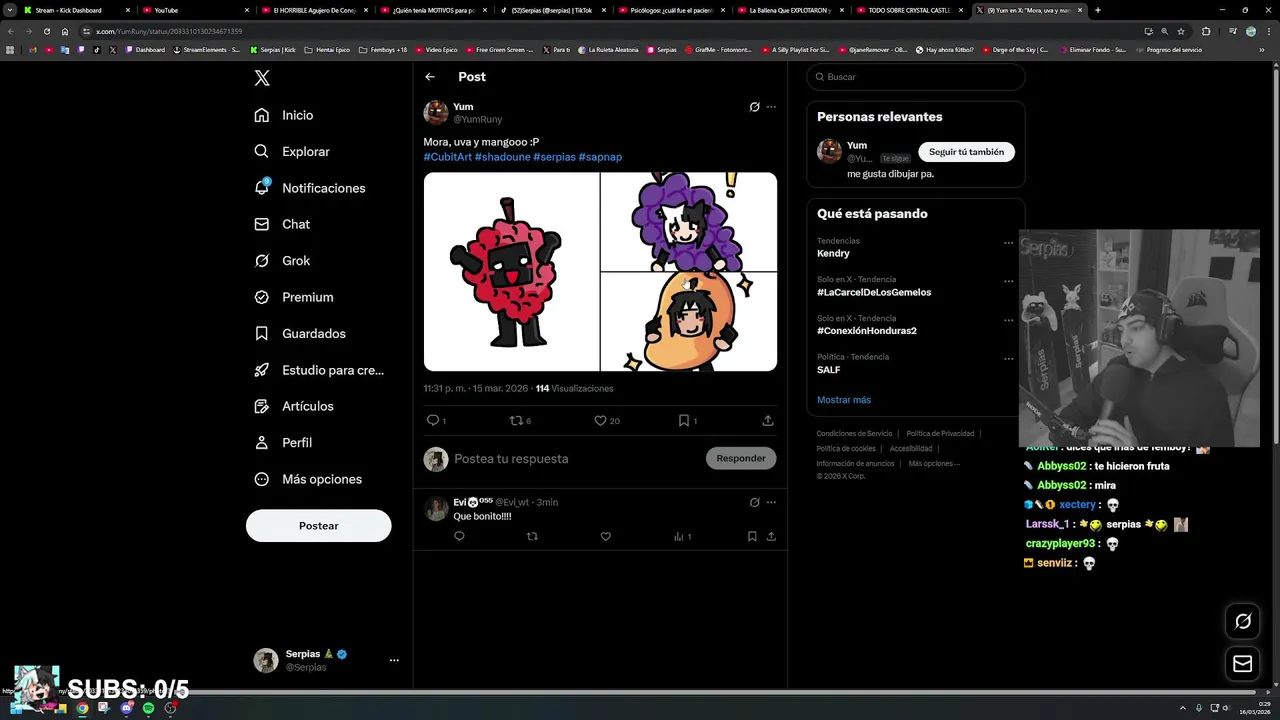Switch to Stream - Kick Dashboard tab

tap(78, 10)
